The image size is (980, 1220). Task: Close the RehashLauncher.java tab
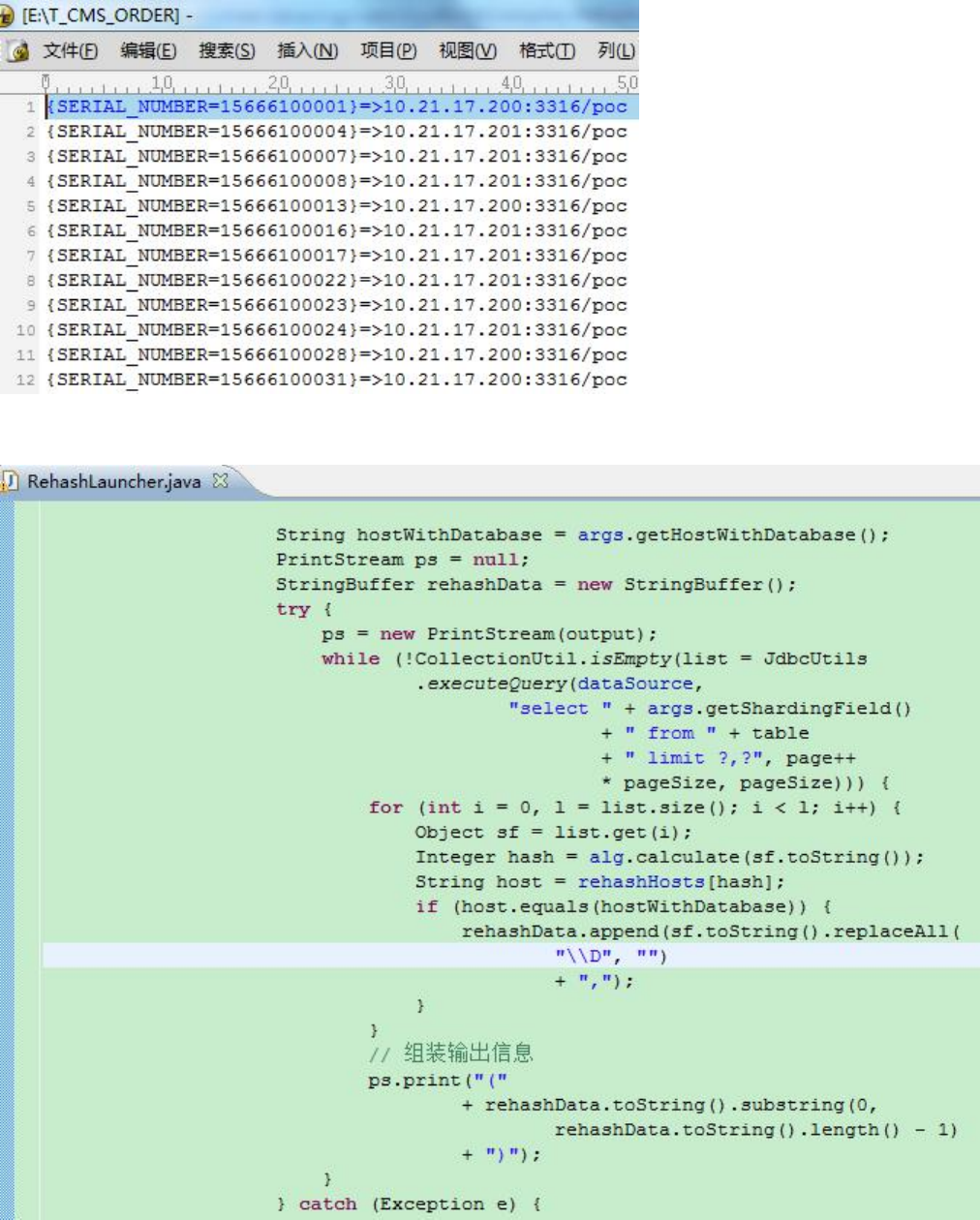coord(220,480)
